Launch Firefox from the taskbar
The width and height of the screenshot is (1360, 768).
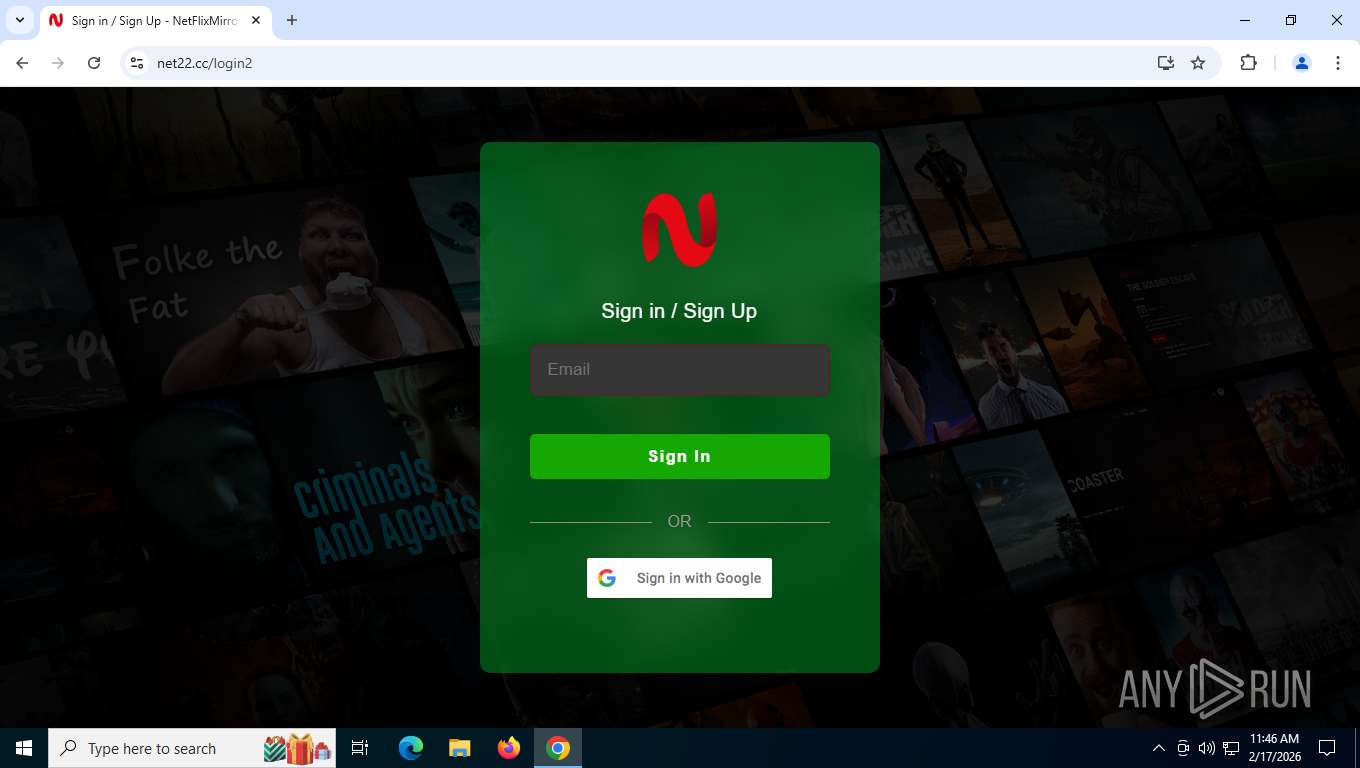(509, 748)
